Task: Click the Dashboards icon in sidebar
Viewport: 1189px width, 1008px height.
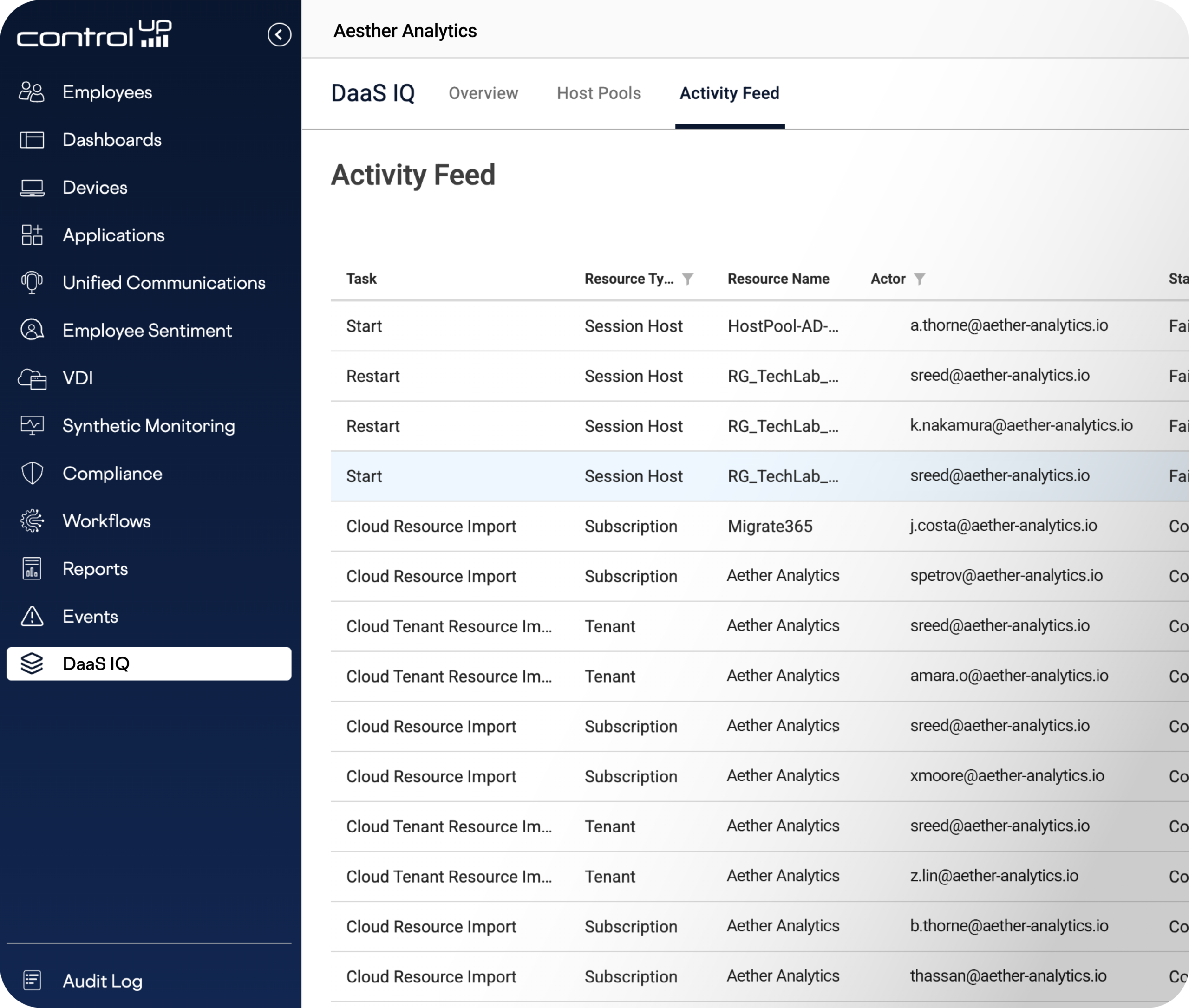Action: tap(32, 140)
